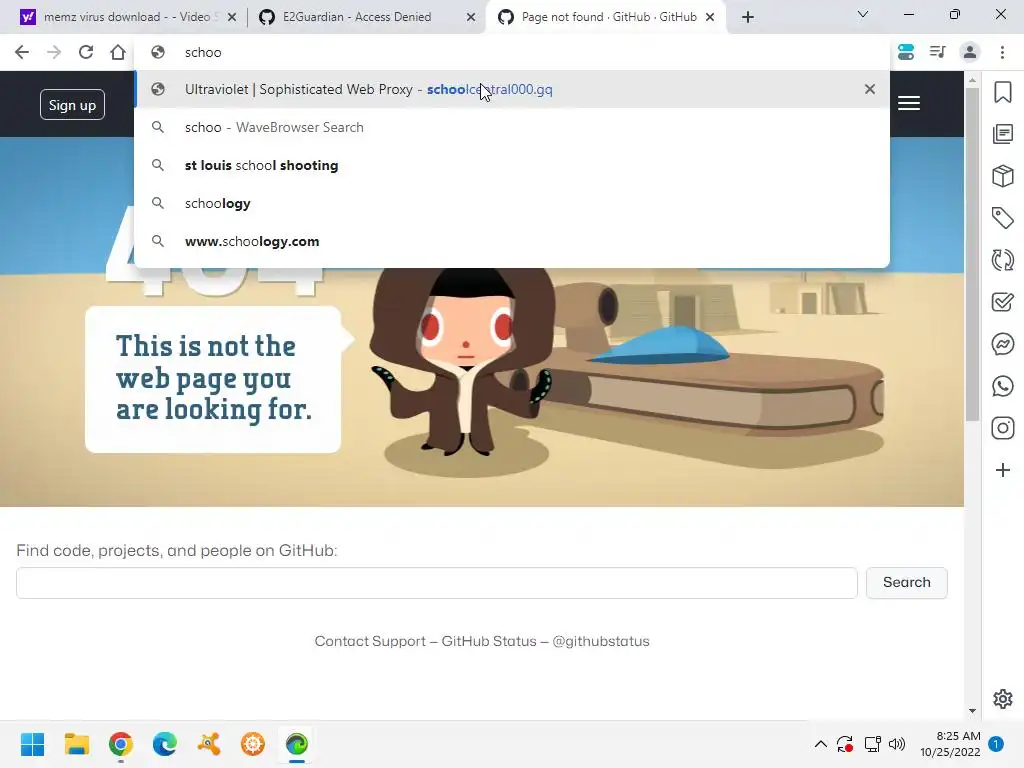The image size is (1024, 768).
Task: Open File Explorer from the taskbar
Action: click(x=76, y=744)
